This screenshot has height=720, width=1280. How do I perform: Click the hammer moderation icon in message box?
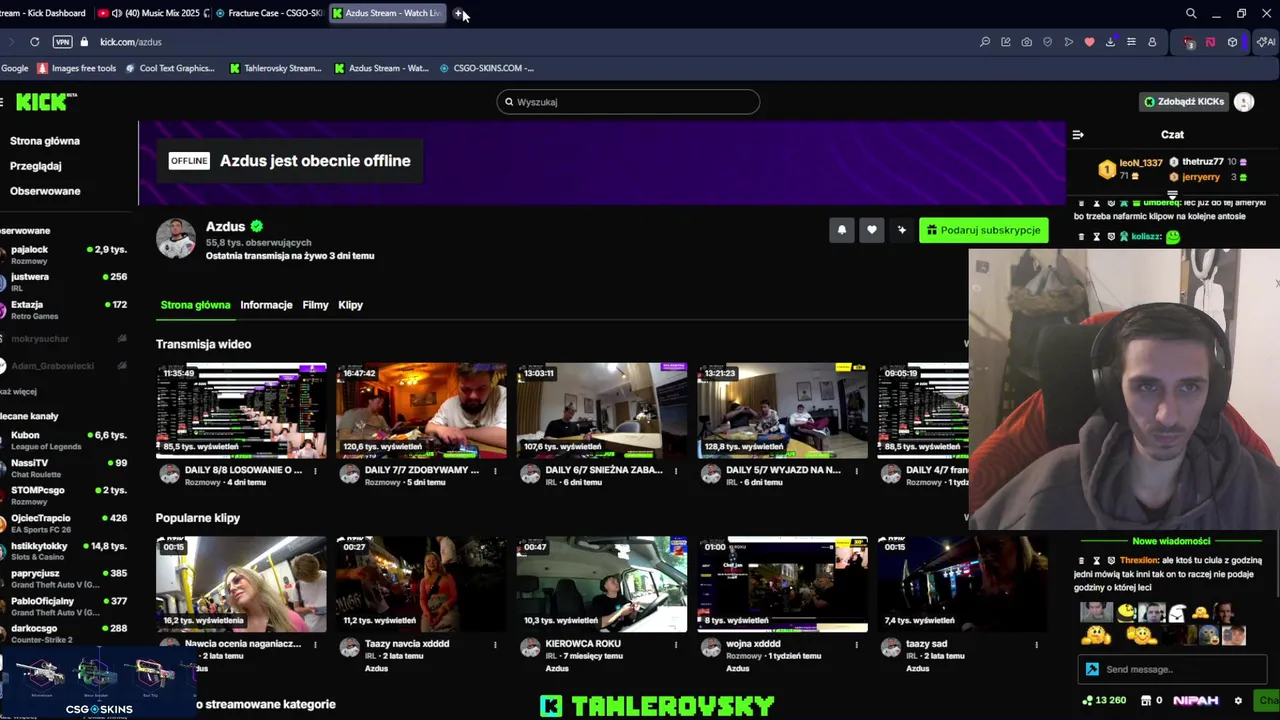coord(1092,669)
